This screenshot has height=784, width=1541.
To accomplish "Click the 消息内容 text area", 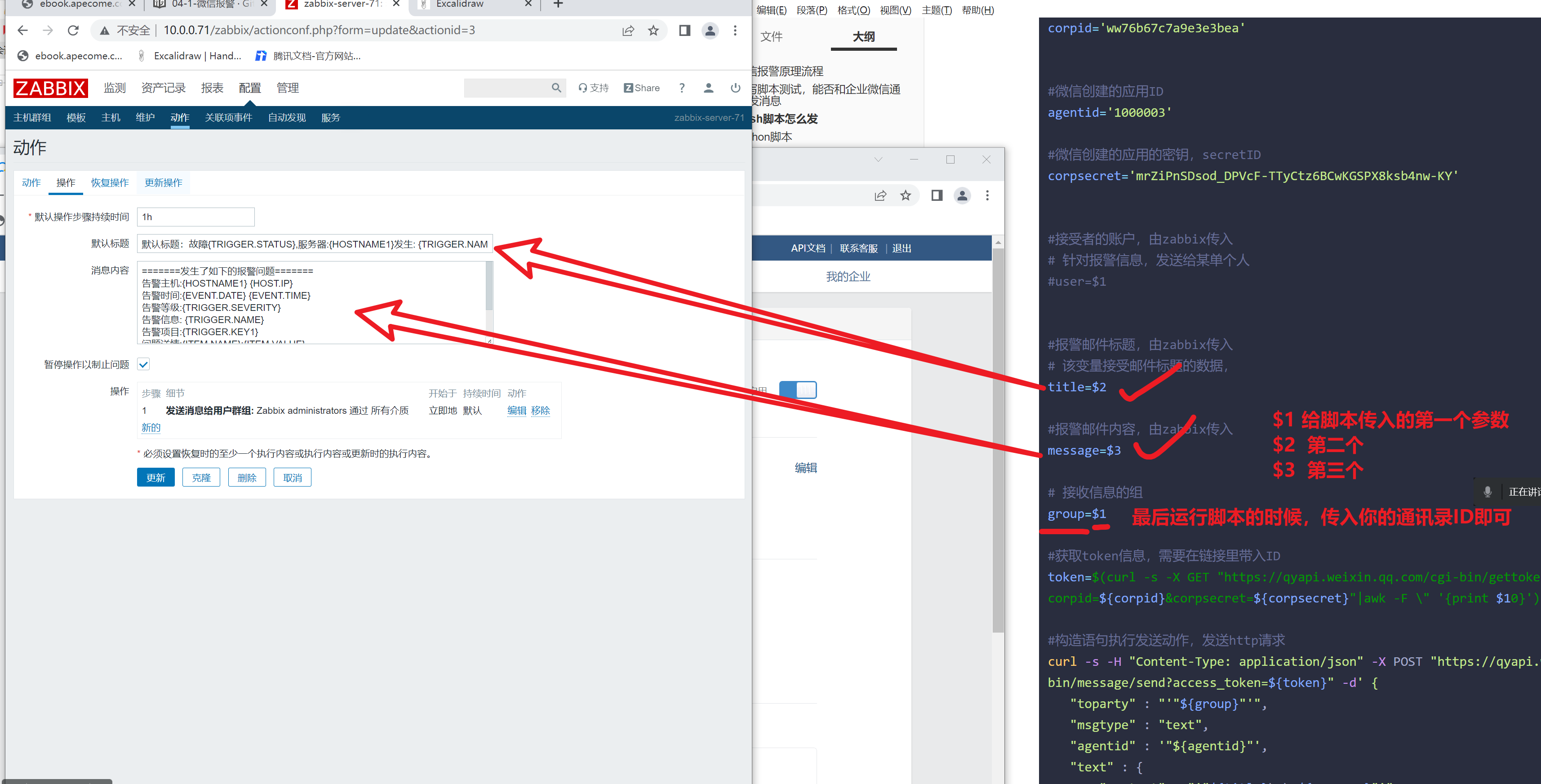I will (311, 302).
